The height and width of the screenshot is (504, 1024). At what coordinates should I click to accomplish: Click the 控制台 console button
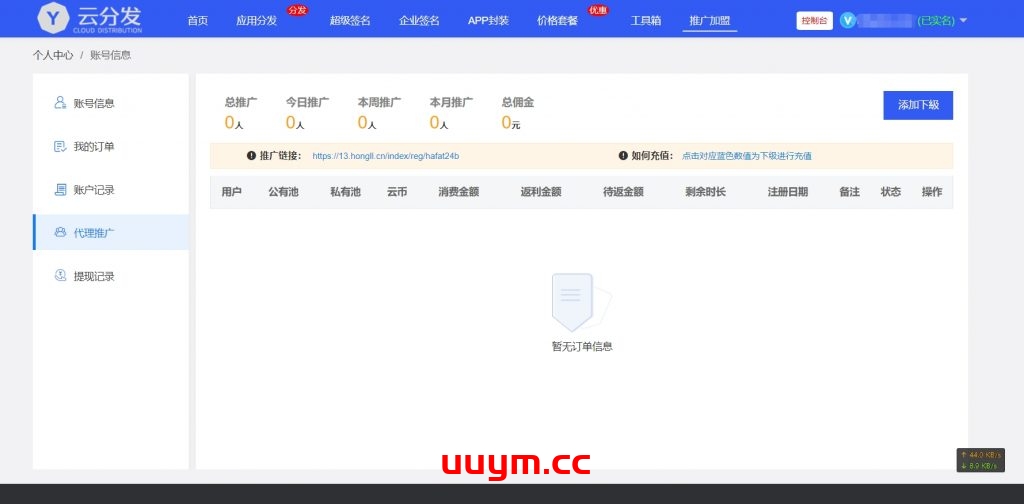(814, 20)
